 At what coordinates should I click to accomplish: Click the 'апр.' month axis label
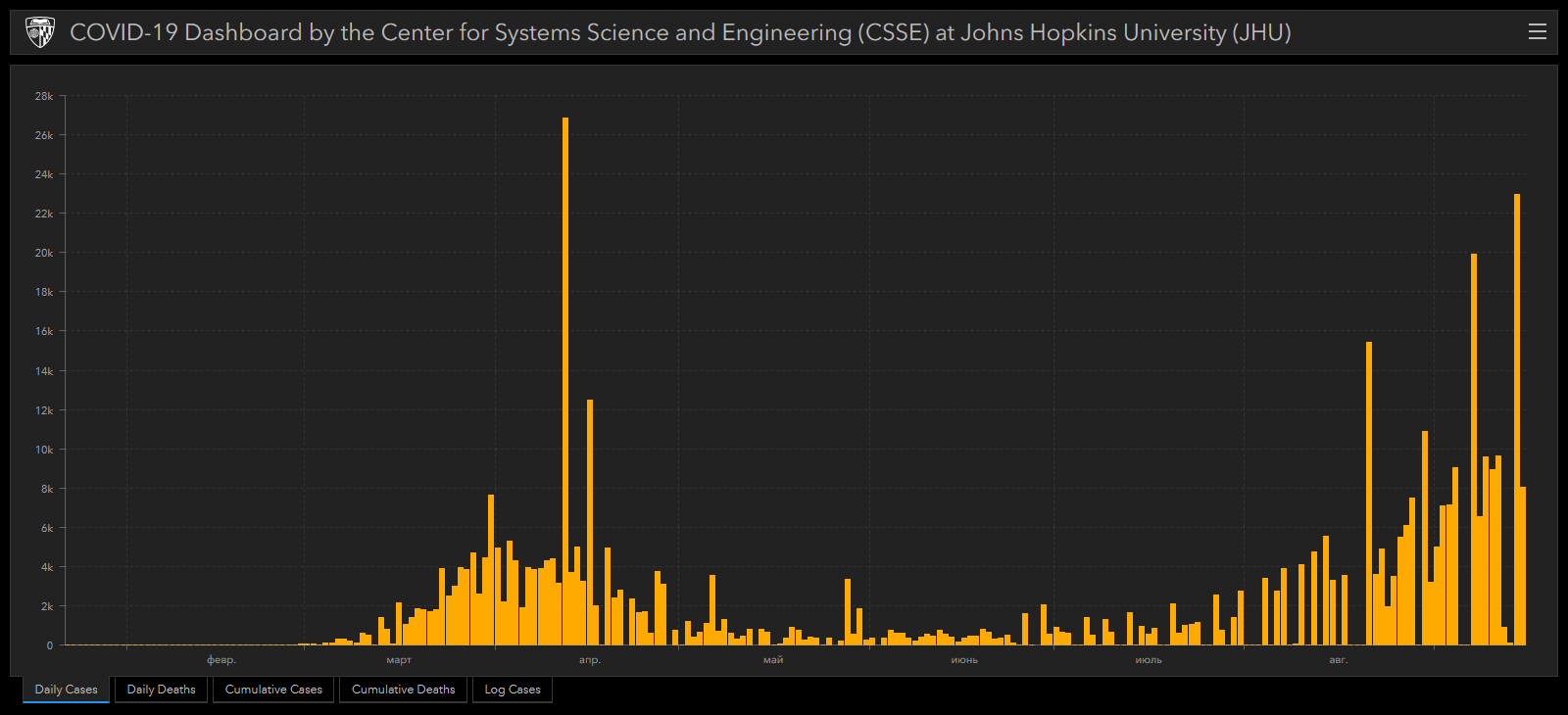(x=589, y=660)
